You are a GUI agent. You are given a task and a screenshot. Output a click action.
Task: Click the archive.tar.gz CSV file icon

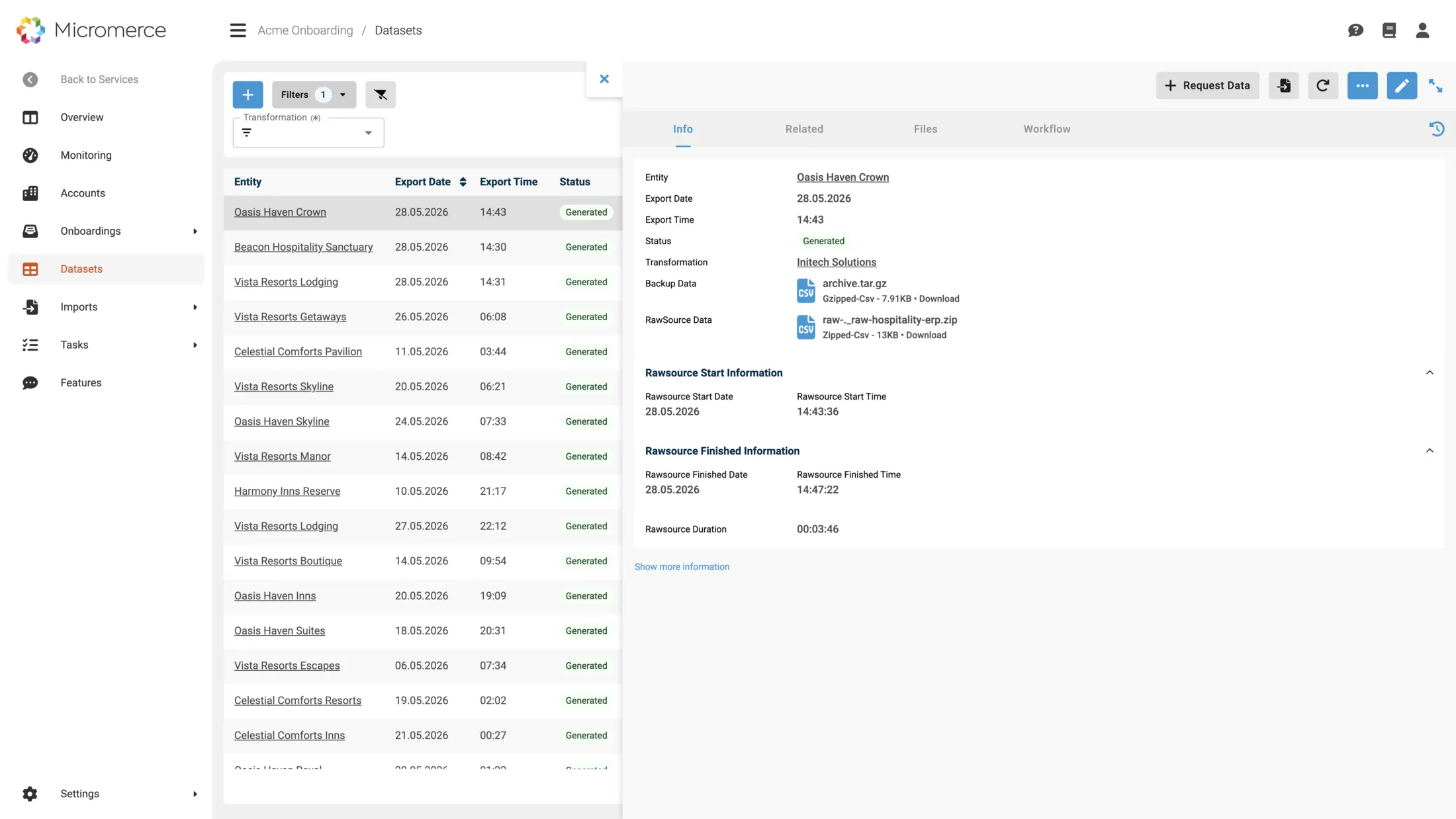[806, 290]
